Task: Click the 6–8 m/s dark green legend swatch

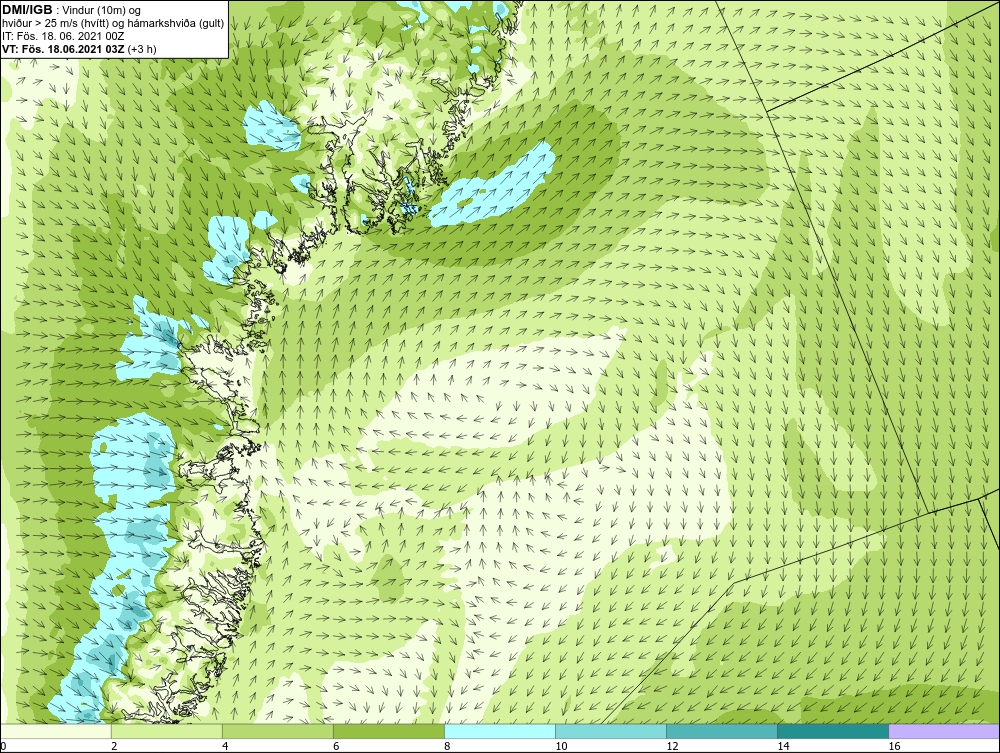Action: point(388,731)
